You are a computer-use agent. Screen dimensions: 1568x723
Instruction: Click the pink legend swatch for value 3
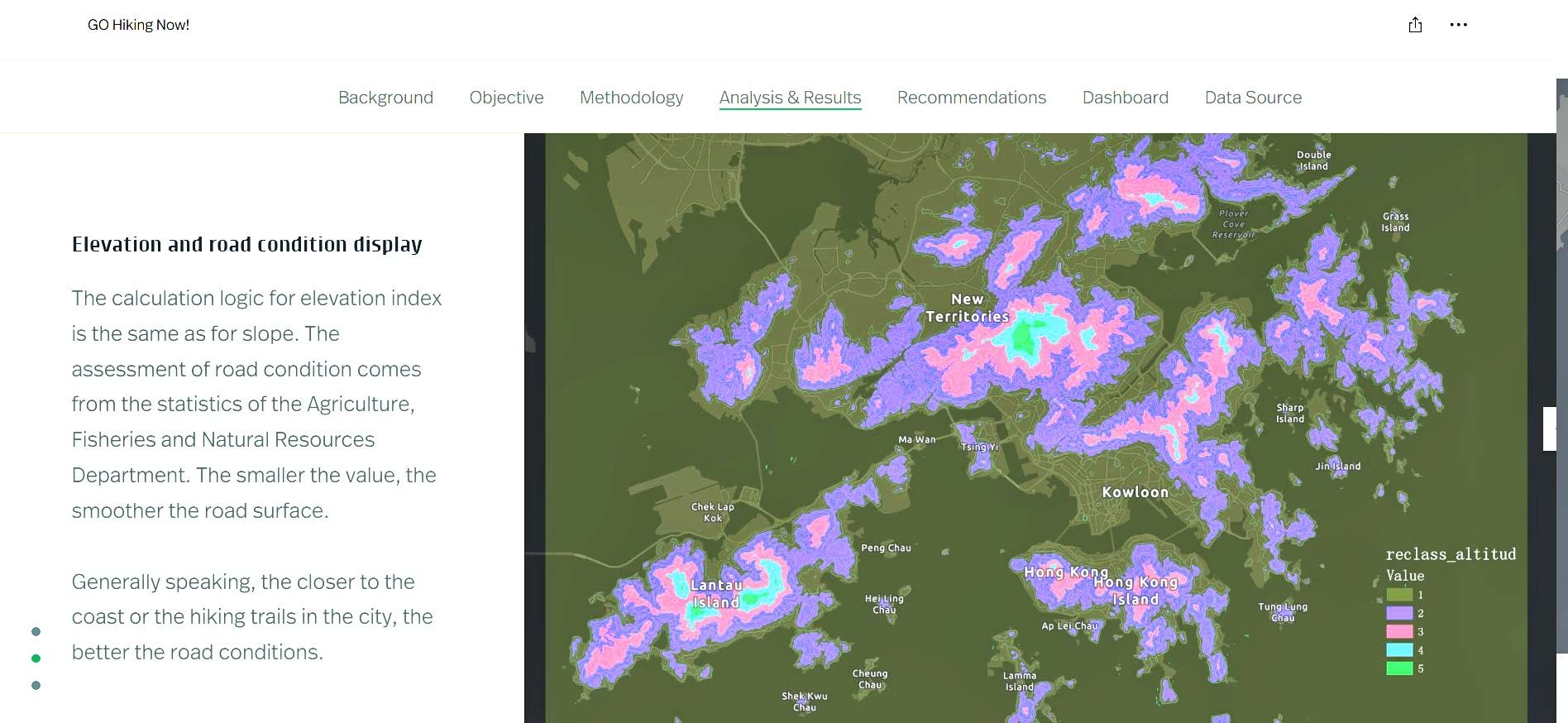(1398, 631)
